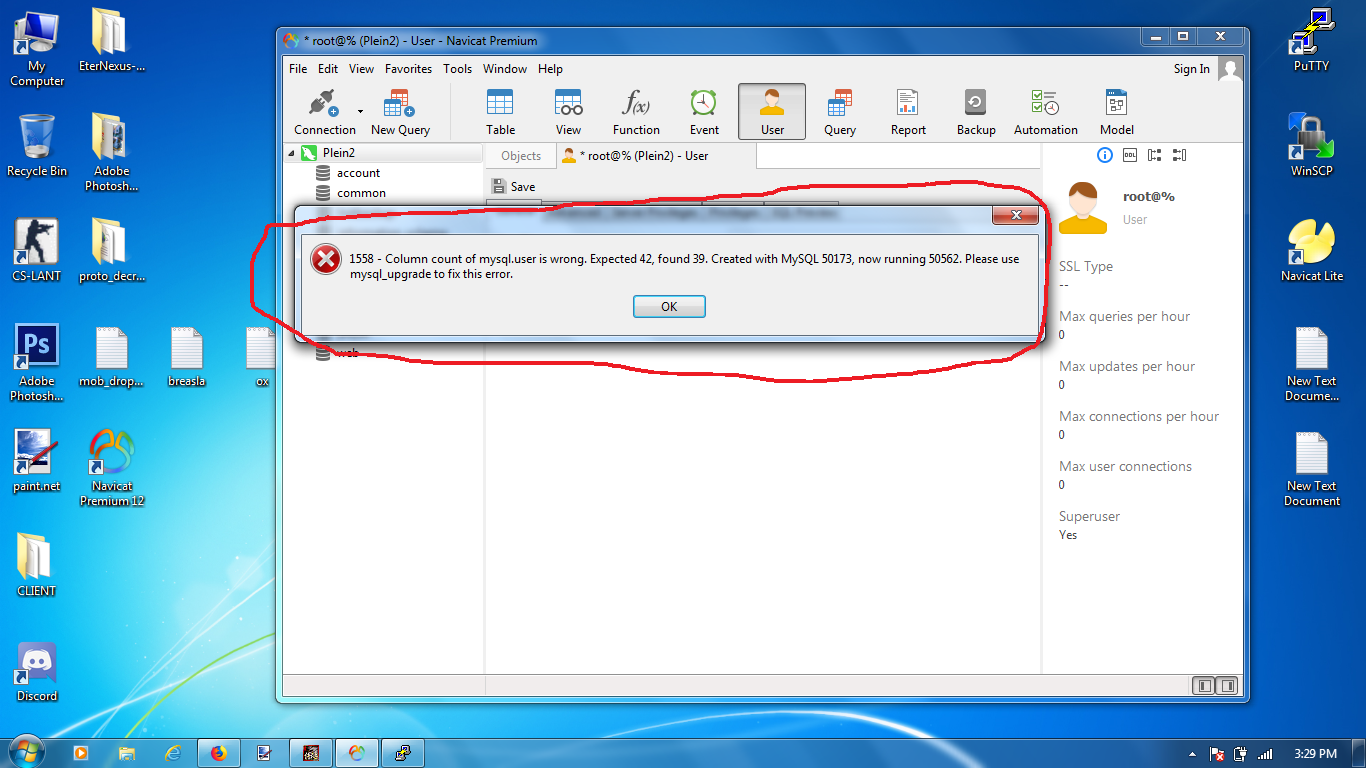Open the View objects button
This screenshot has height=768, width=1366.
point(568,112)
